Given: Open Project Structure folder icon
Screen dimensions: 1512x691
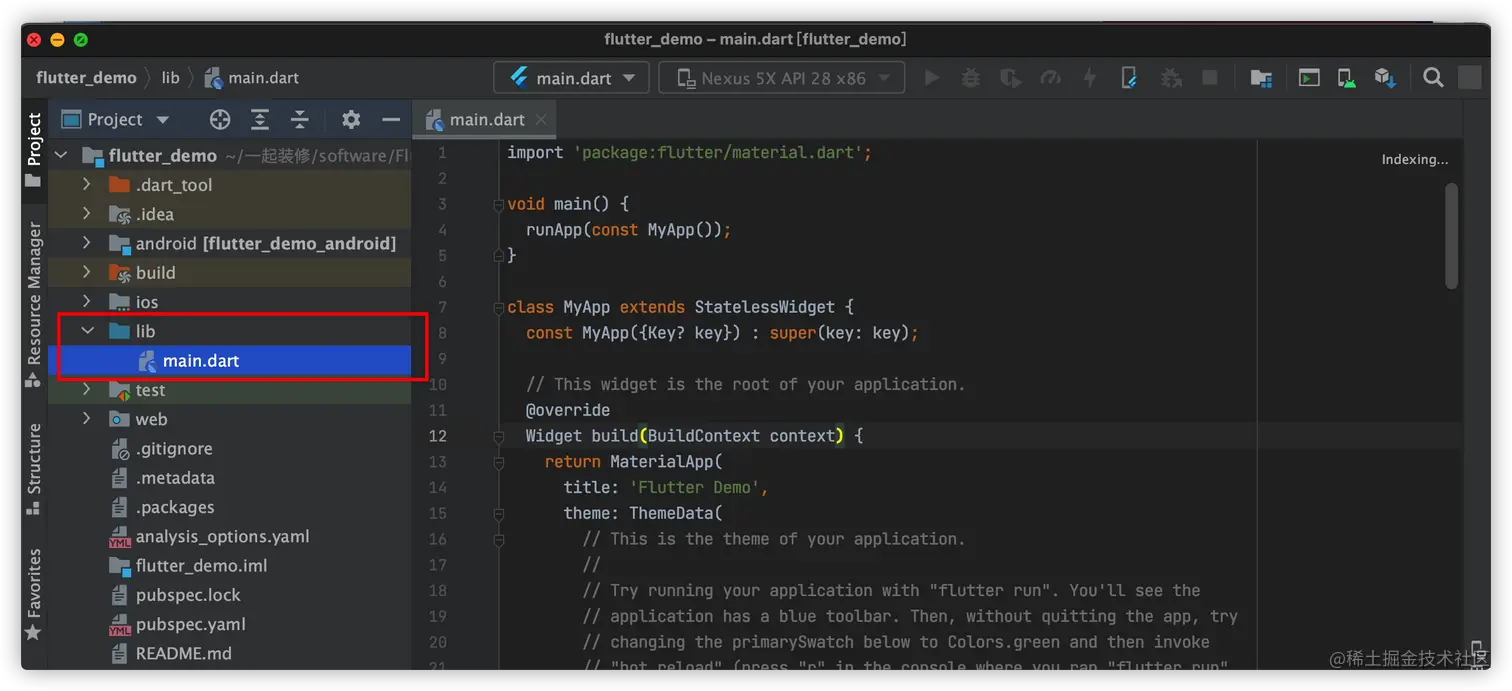Looking at the screenshot, I should pos(1261,78).
